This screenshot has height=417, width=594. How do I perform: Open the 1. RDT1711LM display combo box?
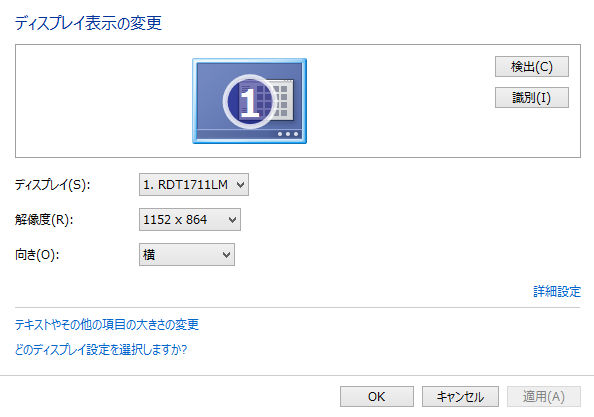point(194,184)
